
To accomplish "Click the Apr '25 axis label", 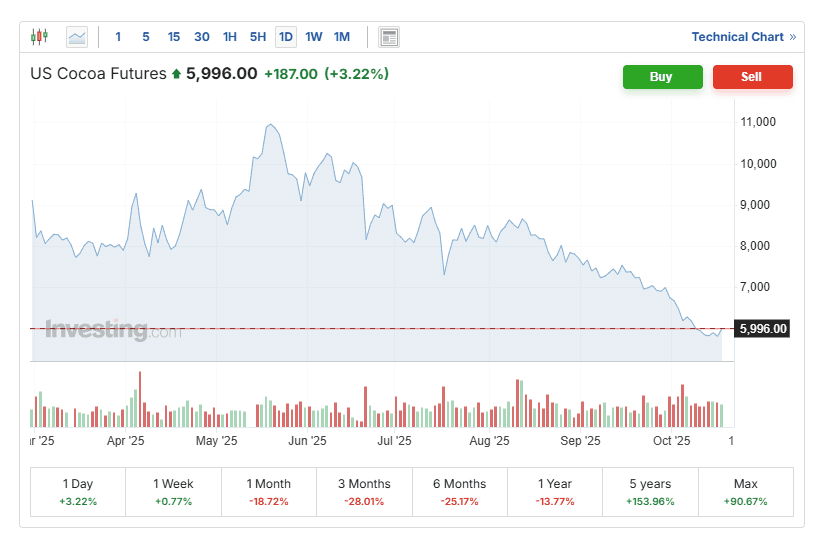I will coord(125,441).
